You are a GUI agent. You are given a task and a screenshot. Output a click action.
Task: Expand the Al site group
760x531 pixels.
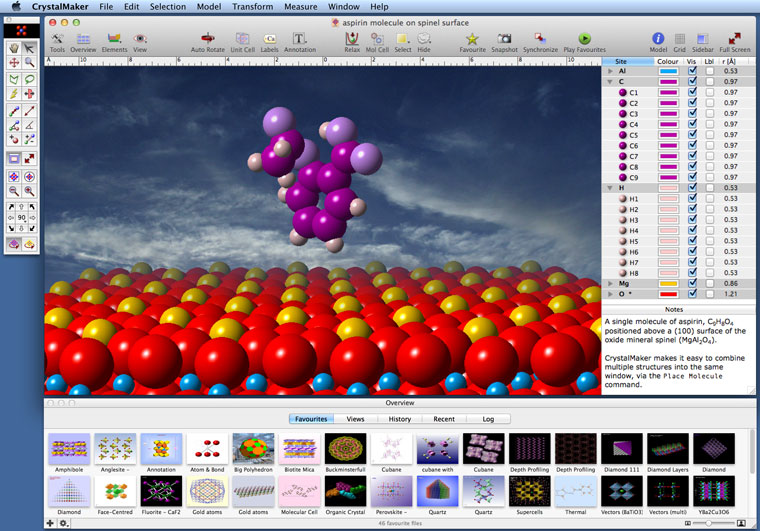point(610,71)
